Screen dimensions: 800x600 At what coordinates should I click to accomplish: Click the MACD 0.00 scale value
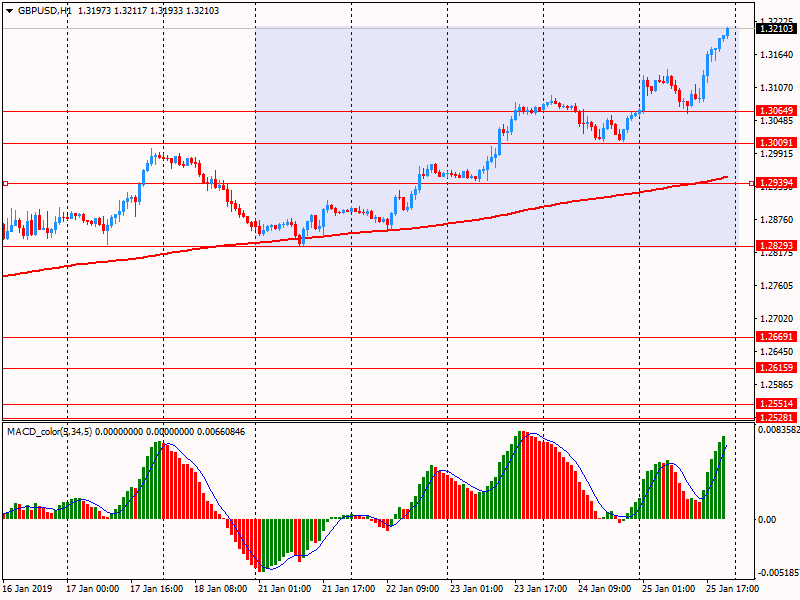click(x=767, y=519)
